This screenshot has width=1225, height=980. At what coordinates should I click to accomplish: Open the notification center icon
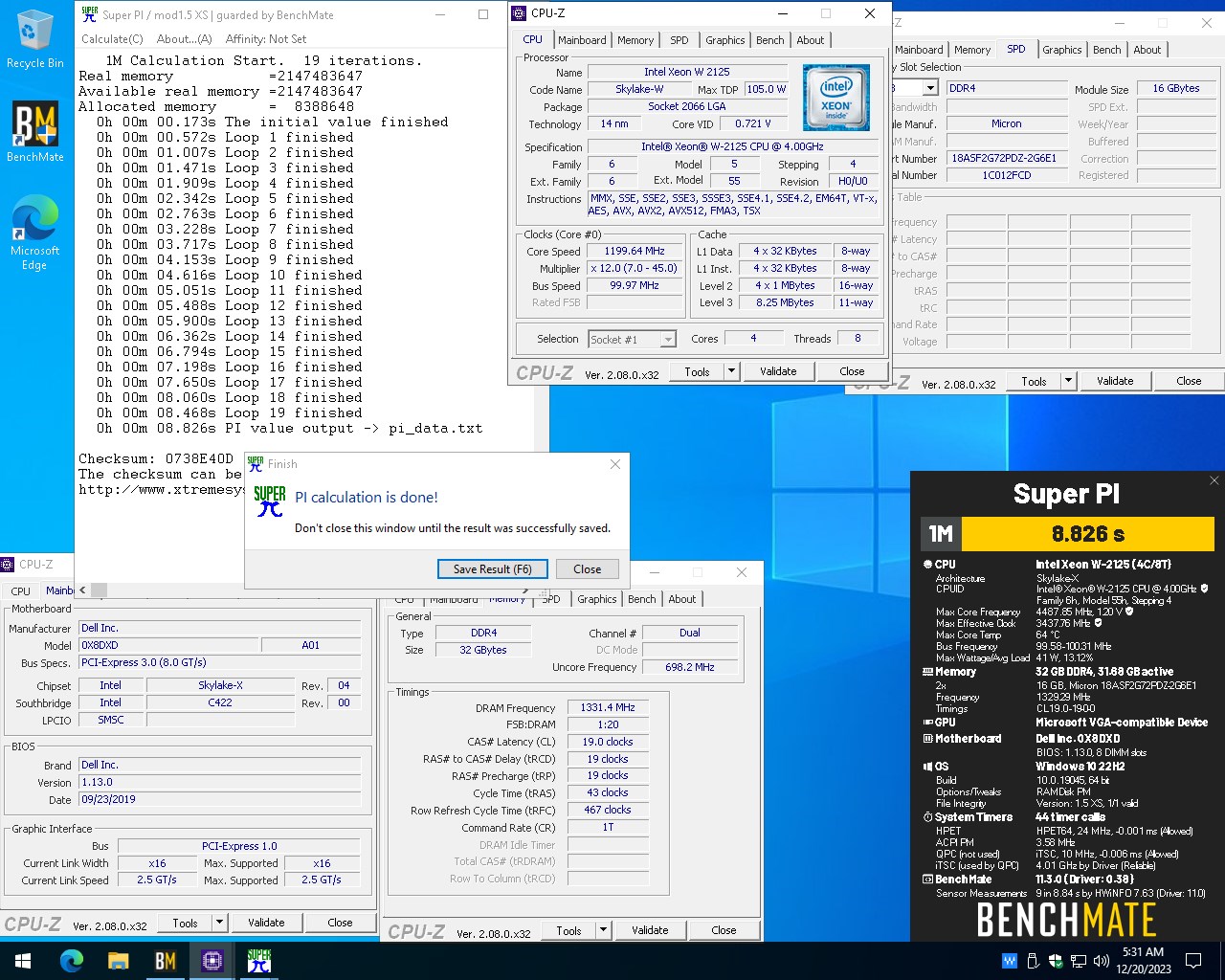click(1193, 960)
